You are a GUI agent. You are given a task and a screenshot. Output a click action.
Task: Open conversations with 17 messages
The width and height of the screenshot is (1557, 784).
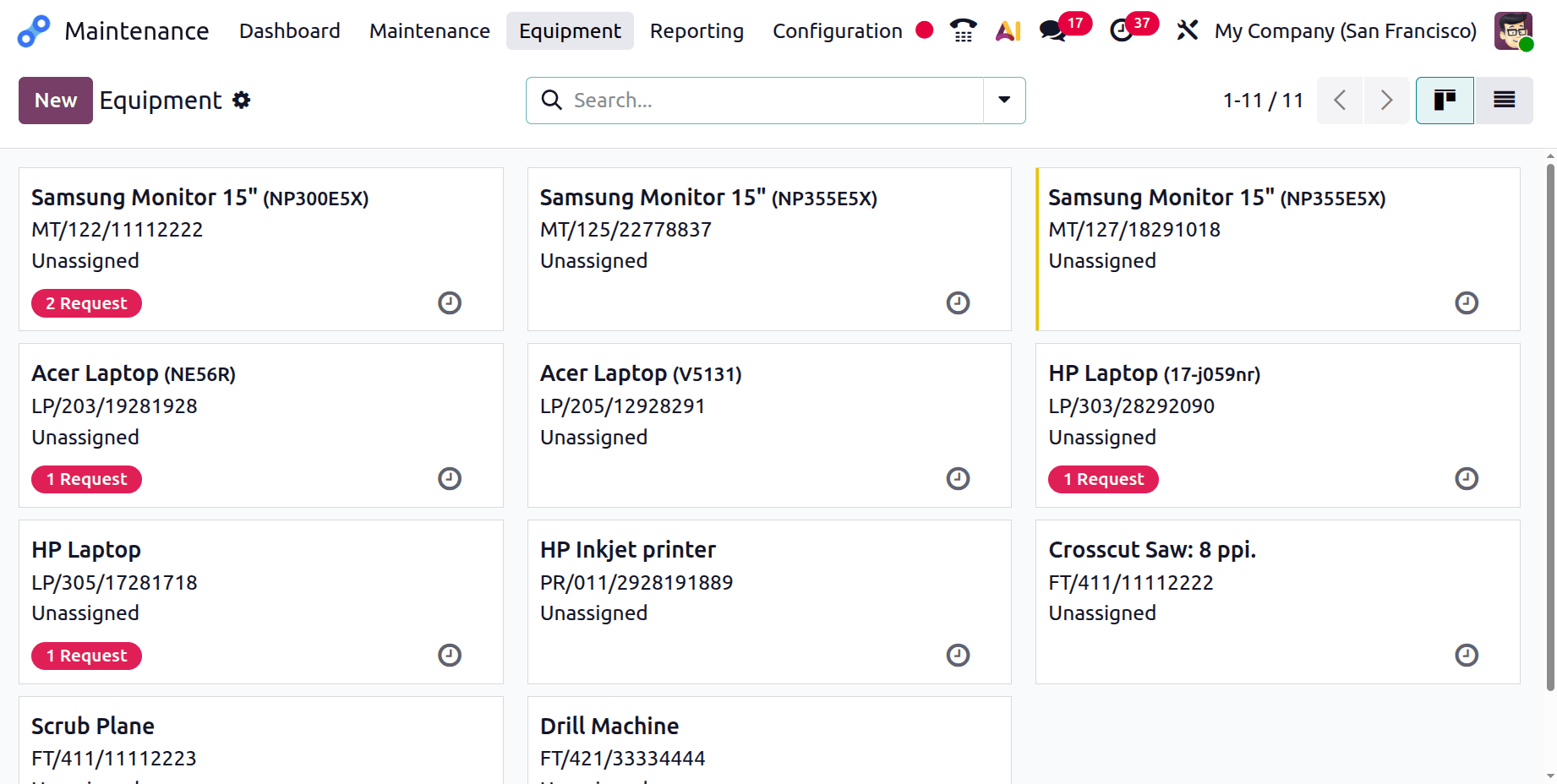point(1064,29)
